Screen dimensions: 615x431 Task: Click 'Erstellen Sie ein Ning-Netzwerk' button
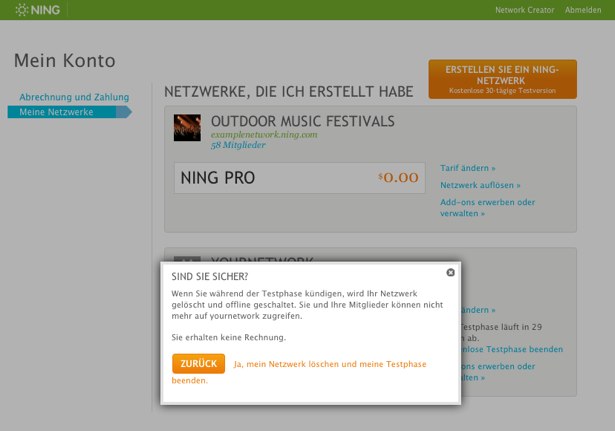click(x=502, y=79)
